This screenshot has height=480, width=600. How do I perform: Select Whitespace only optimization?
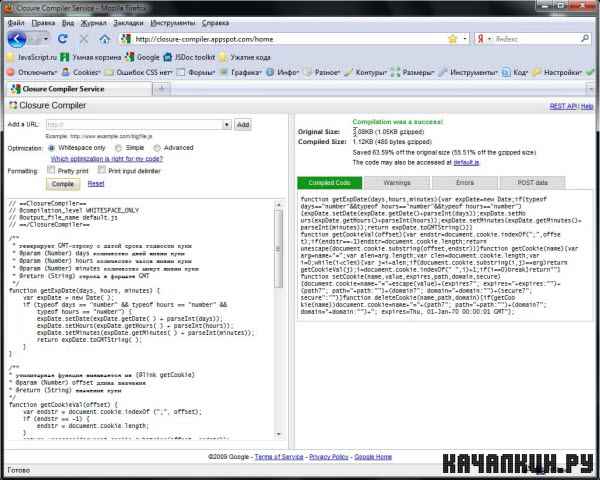click(51, 148)
